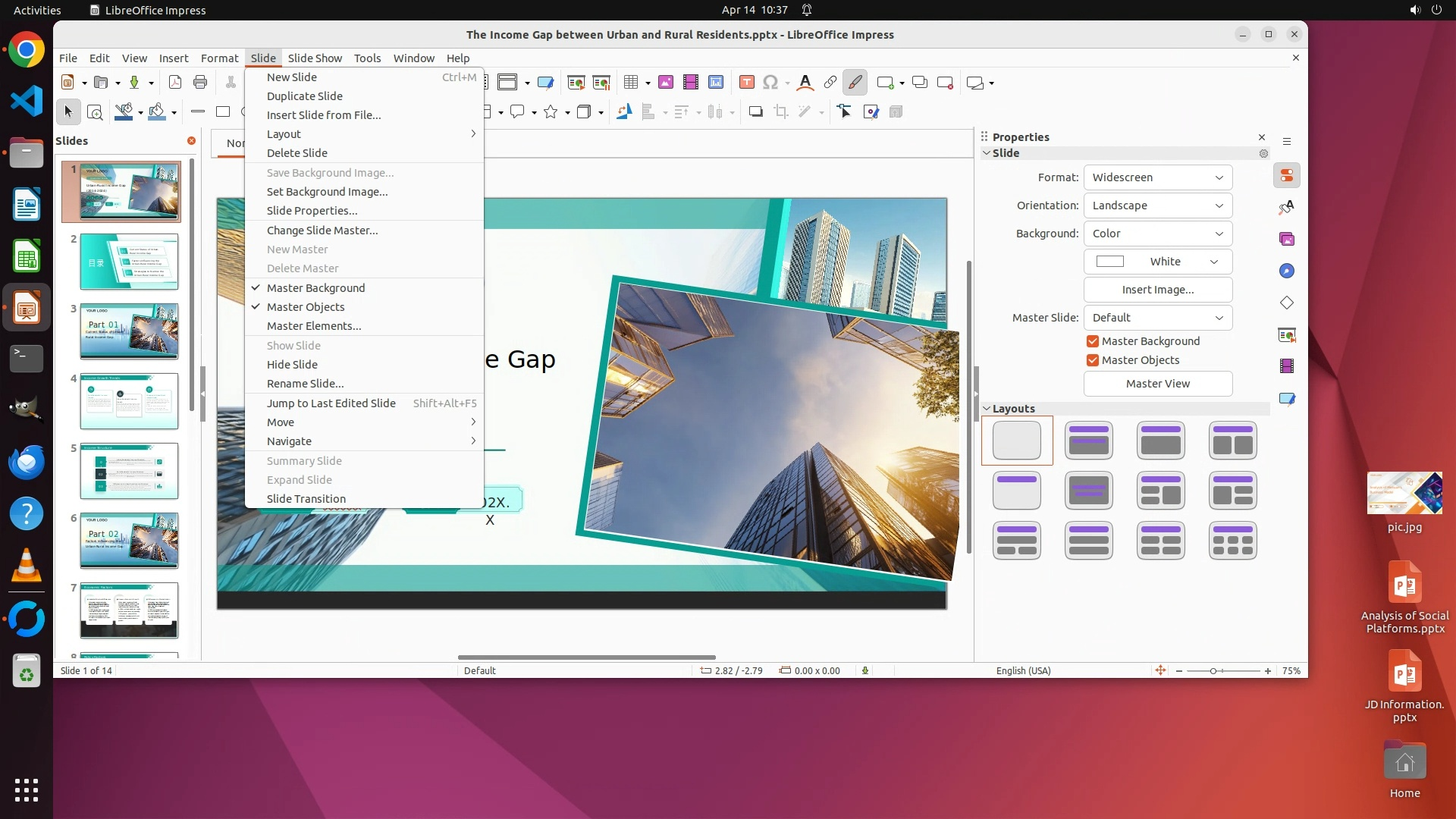
Task: Click the Insert Hyperlink chain icon
Action: [830, 83]
